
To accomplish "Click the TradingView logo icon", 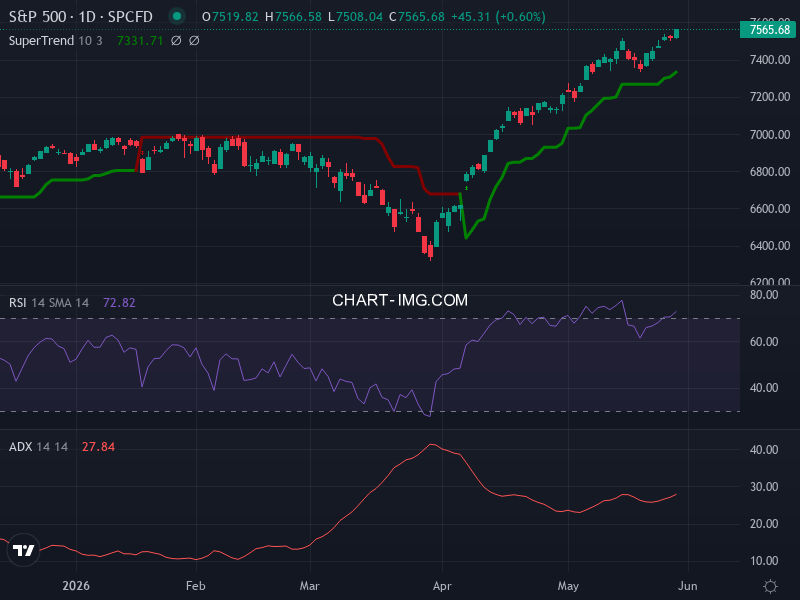I will [23, 550].
